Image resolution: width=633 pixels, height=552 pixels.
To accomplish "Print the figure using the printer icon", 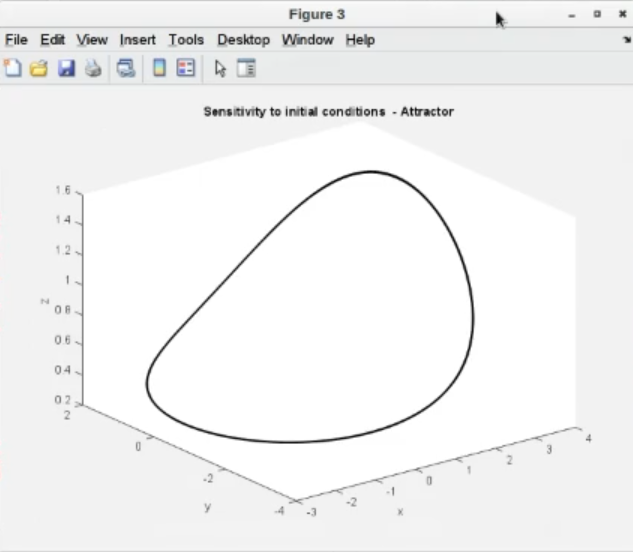I will coord(92,69).
